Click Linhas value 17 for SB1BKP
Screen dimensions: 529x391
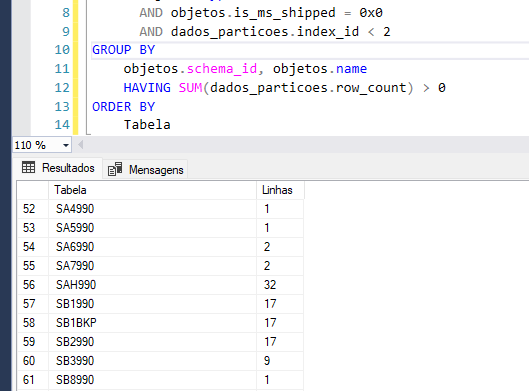280,323
